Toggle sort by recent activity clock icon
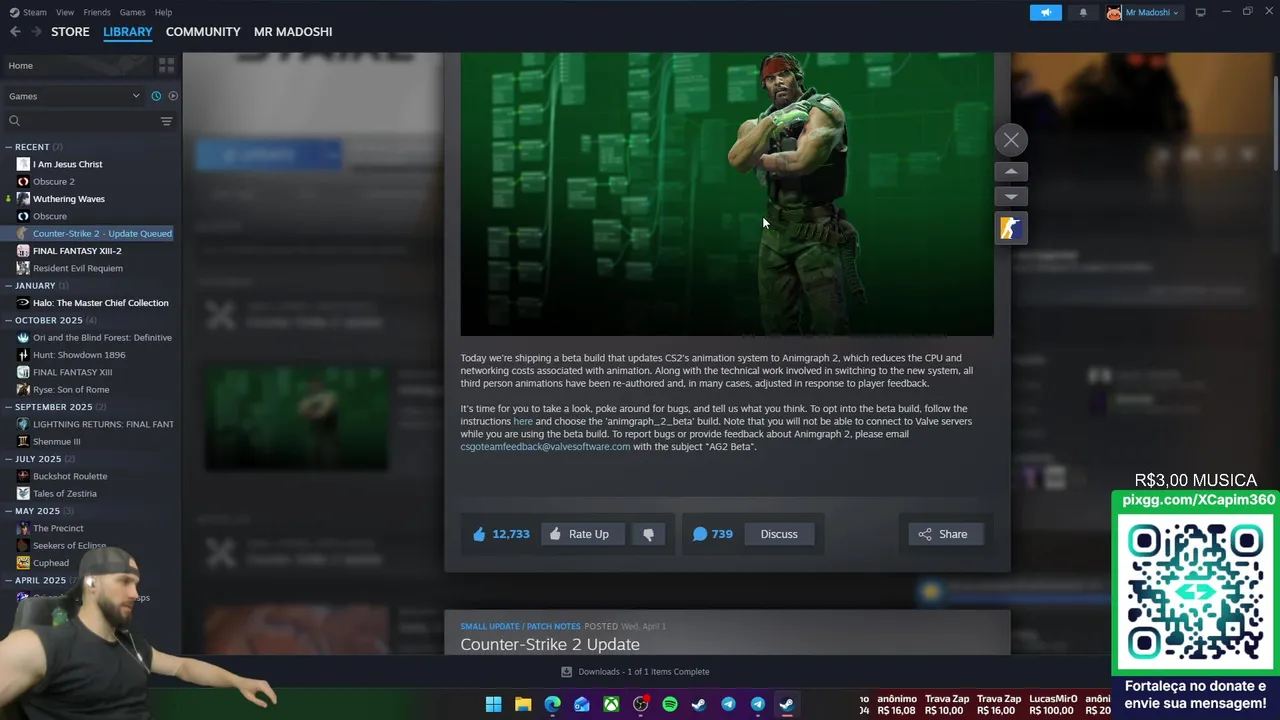The width and height of the screenshot is (1280, 720). pyautogui.click(x=156, y=96)
